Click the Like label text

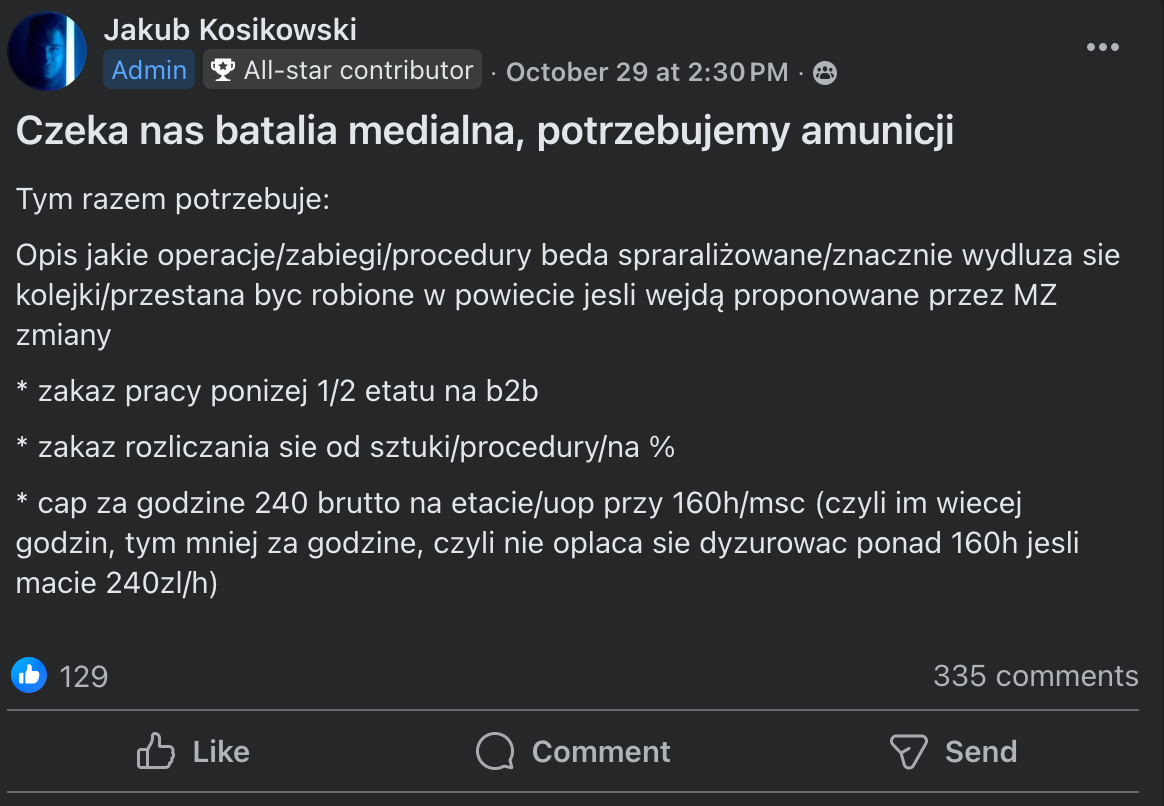[x=221, y=752]
